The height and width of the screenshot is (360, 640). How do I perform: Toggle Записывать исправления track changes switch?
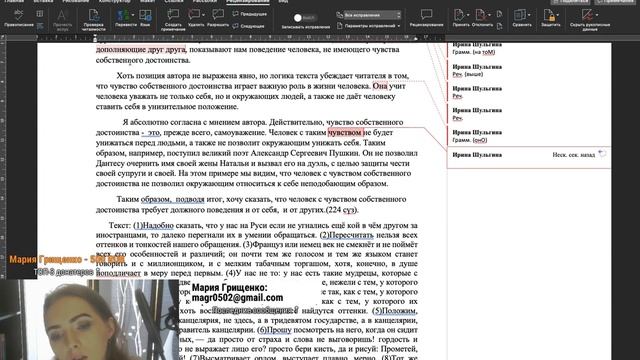tap(304, 18)
